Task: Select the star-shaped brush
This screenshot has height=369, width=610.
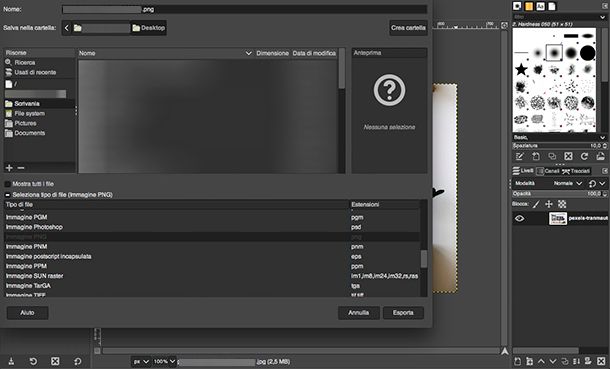Action: (x=521, y=70)
